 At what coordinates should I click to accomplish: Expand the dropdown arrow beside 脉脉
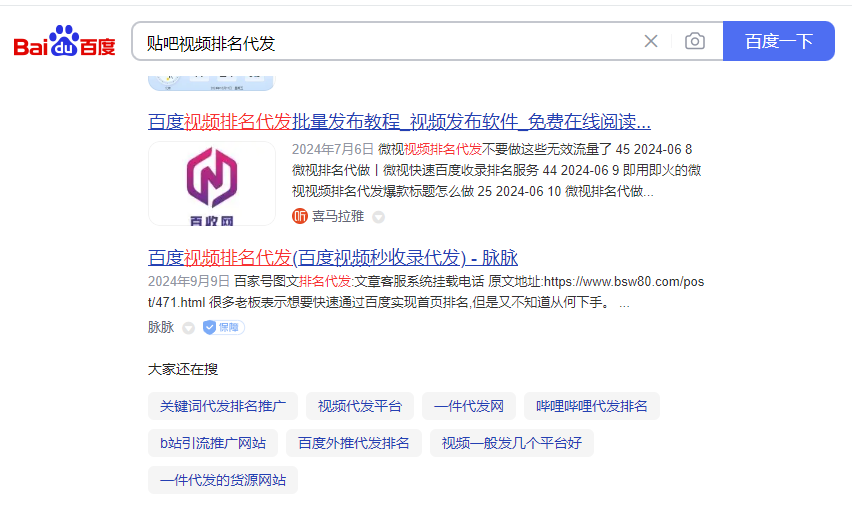pyautogui.click(x=189, y=328)
